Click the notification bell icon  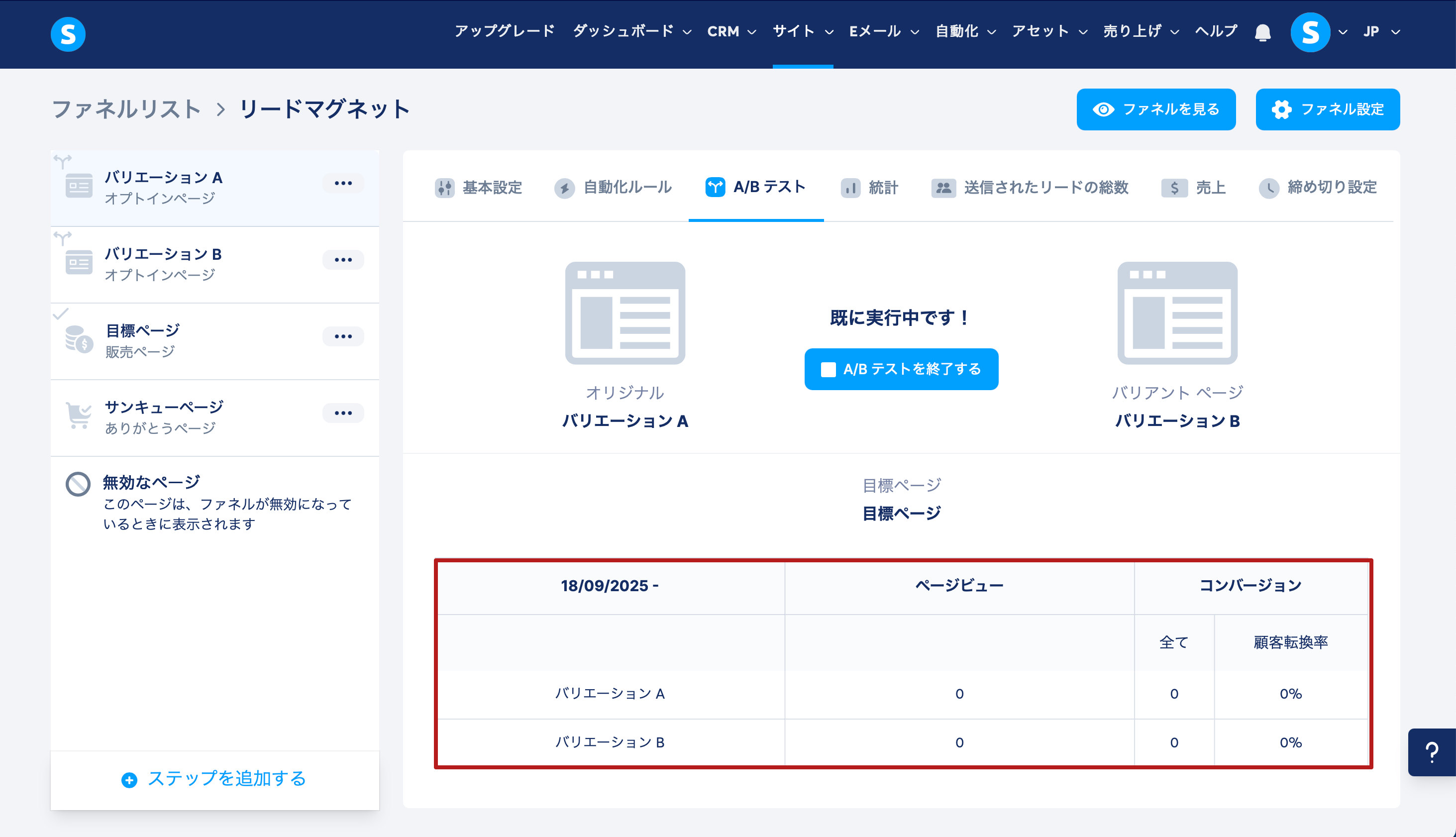(1262, 32)
